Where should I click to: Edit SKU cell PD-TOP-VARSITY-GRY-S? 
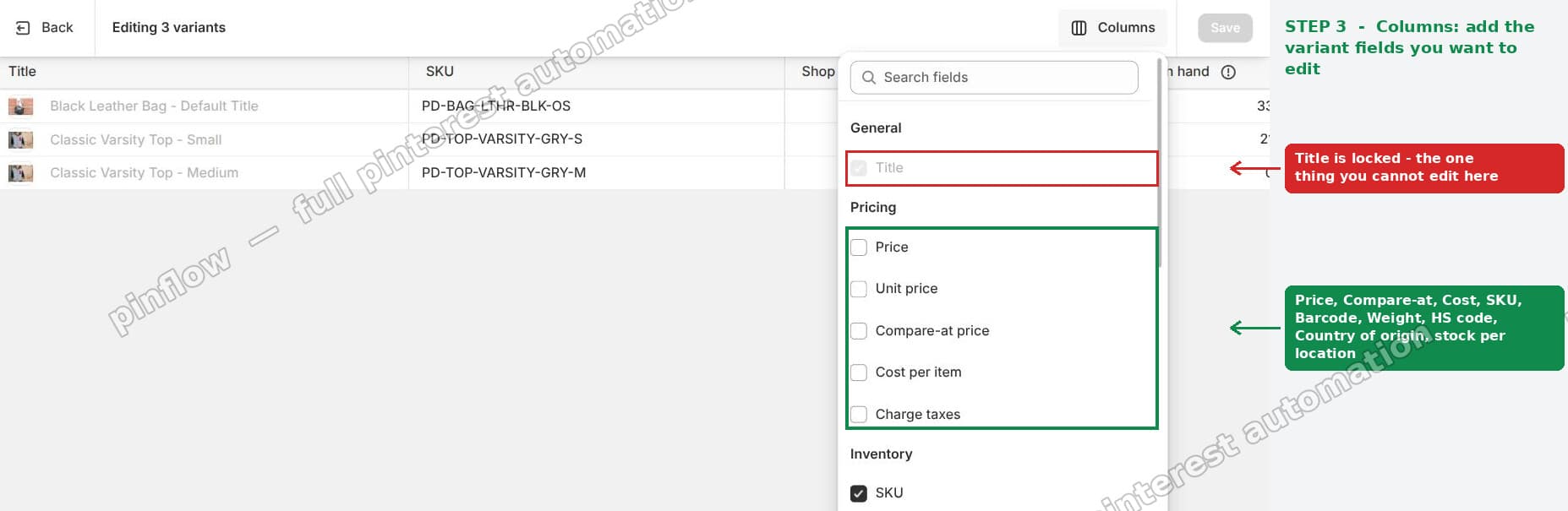[597, 139]
